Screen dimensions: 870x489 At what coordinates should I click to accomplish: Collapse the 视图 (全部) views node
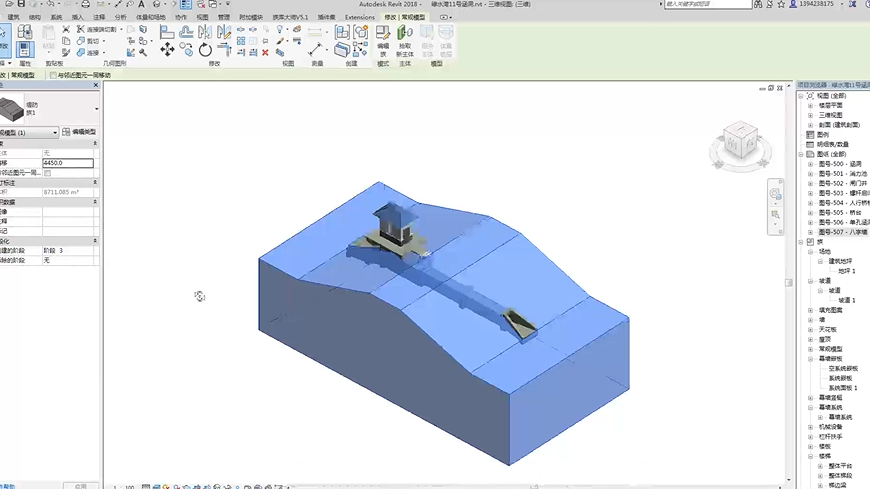(x=801, y=96)
